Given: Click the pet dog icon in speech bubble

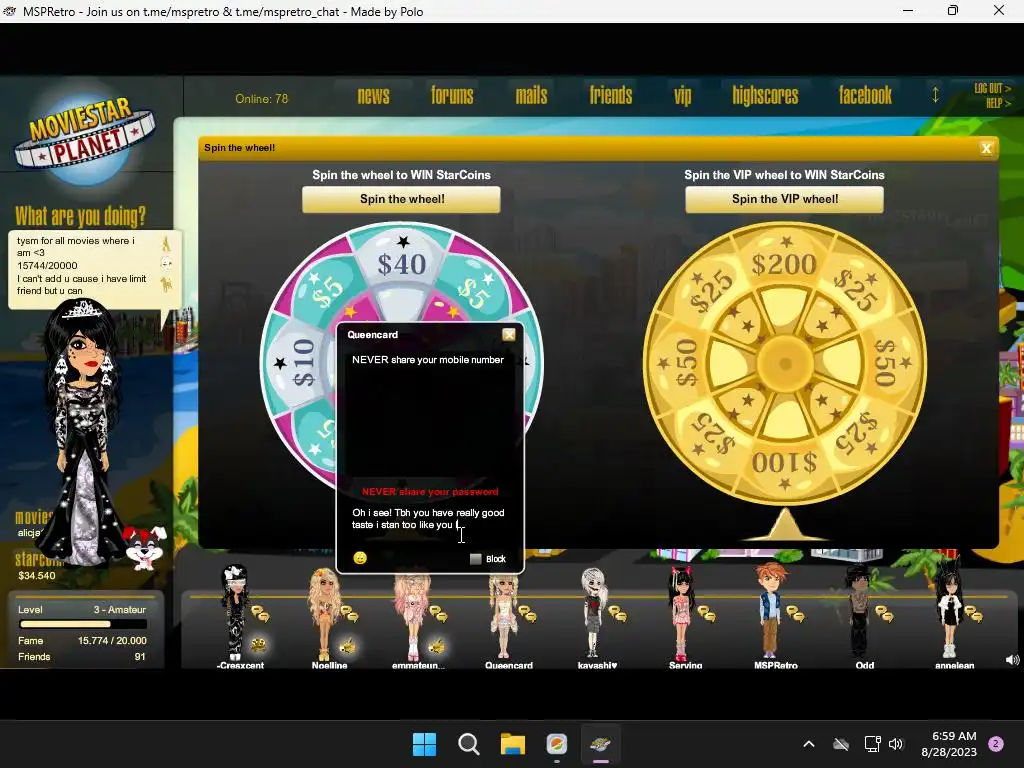Looking at the screenshot, I should point(167,284).
